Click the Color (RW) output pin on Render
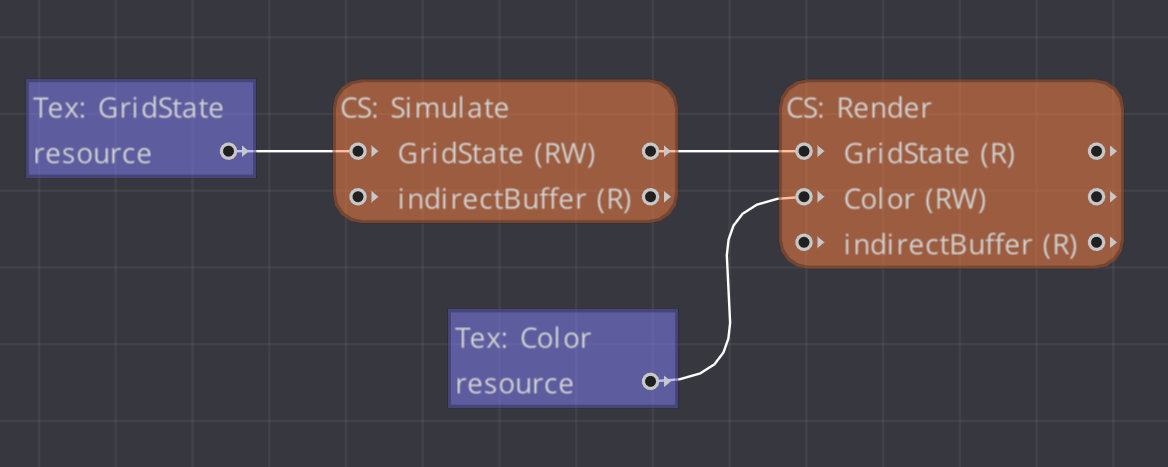Image resolution: width=1168 pixels, height=467 pixels. (x=1096, y=197)
